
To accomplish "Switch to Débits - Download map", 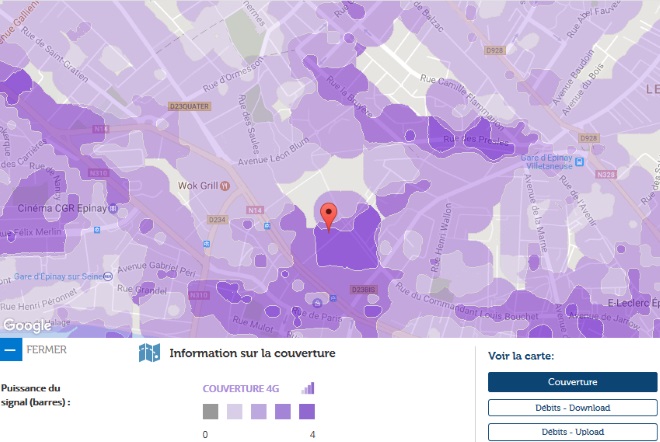I will [x=572, y=407].
